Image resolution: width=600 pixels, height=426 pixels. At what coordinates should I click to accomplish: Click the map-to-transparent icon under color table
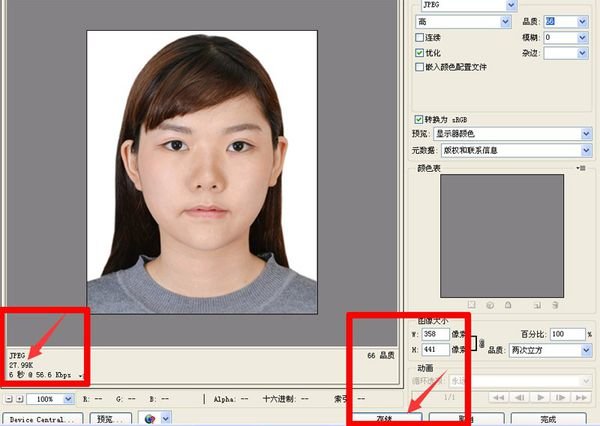pyautogui.click(x=471, y=305)
